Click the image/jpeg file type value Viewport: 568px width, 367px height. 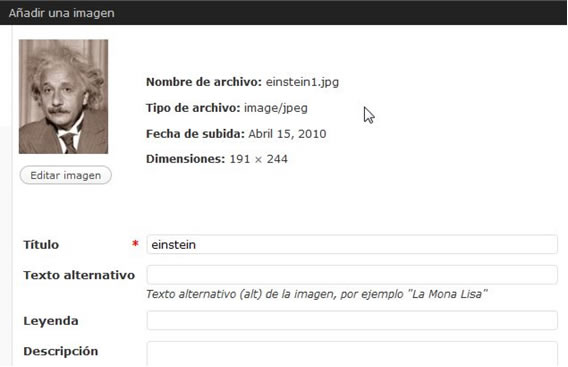pos(276,108)
